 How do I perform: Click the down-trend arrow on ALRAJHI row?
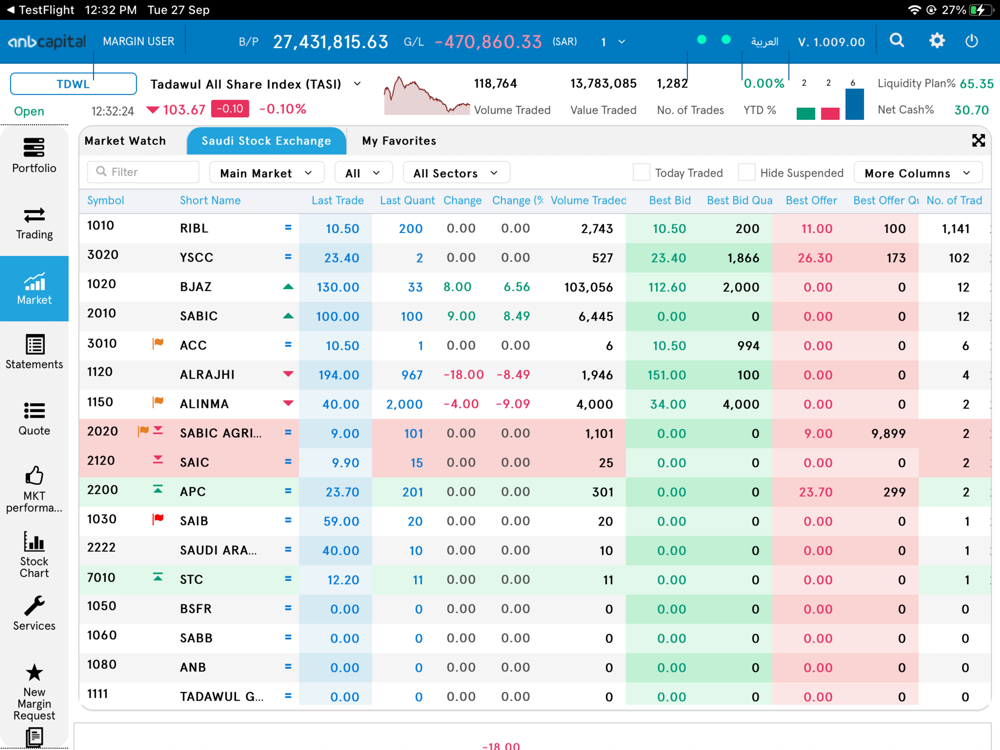pos(288,374)
